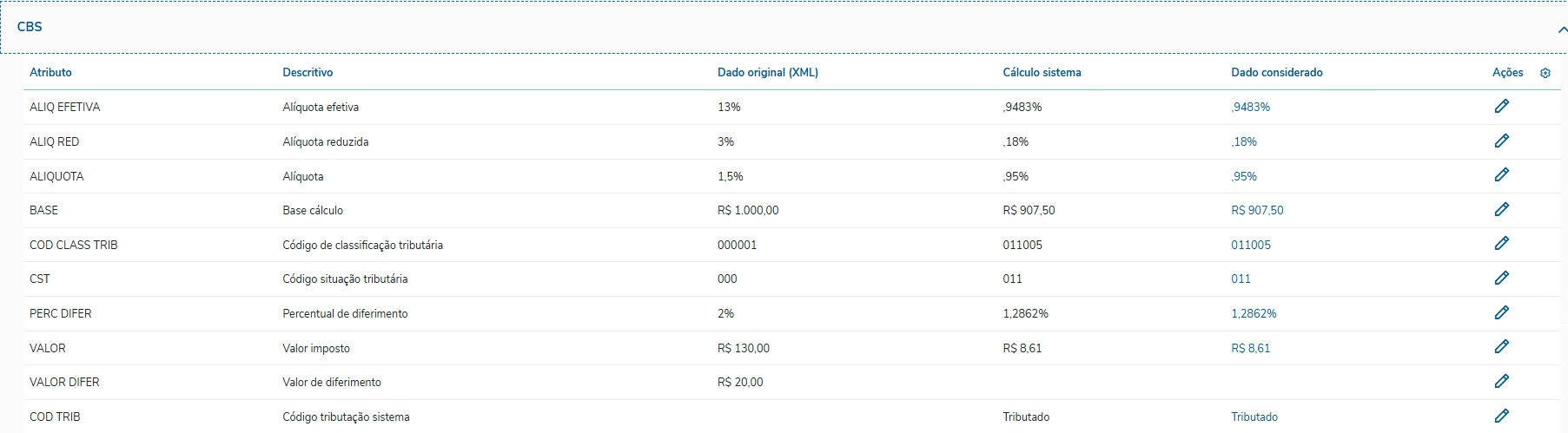
Task: Click edit pencil for COD TRIB row
Action: (x=1501, y=416)
